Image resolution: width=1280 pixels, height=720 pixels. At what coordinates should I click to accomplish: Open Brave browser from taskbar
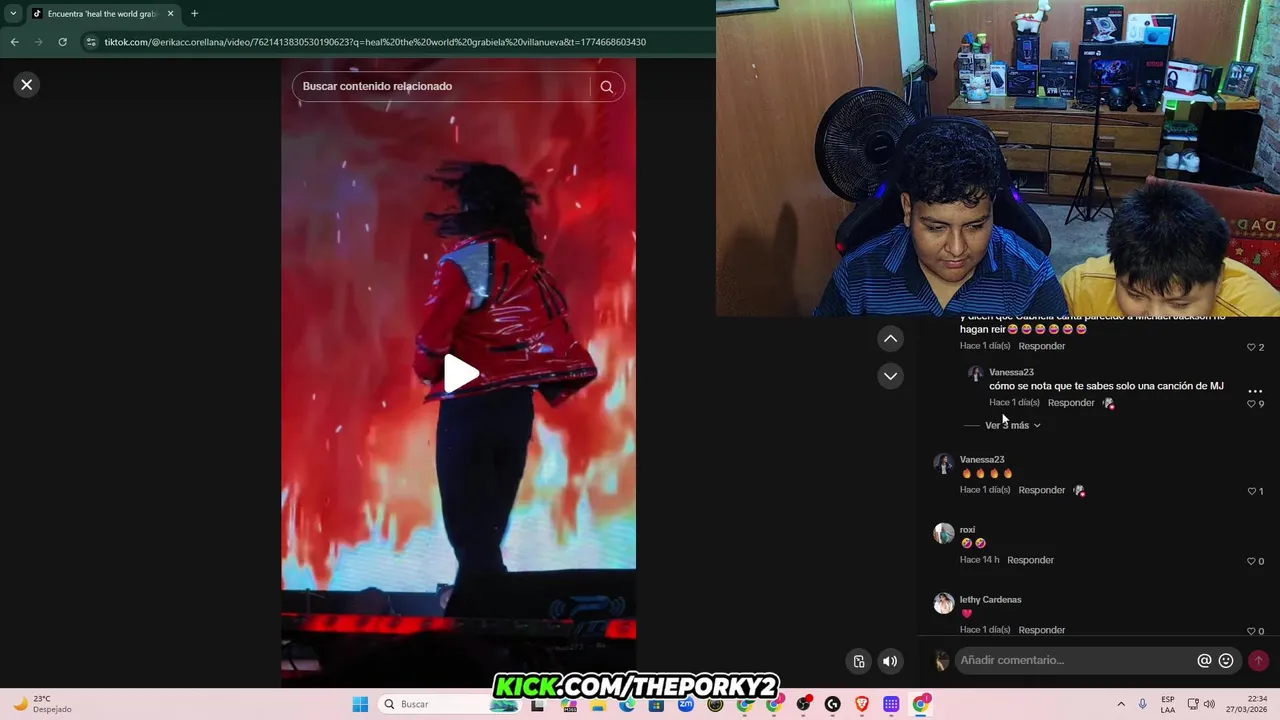point(862,704)
